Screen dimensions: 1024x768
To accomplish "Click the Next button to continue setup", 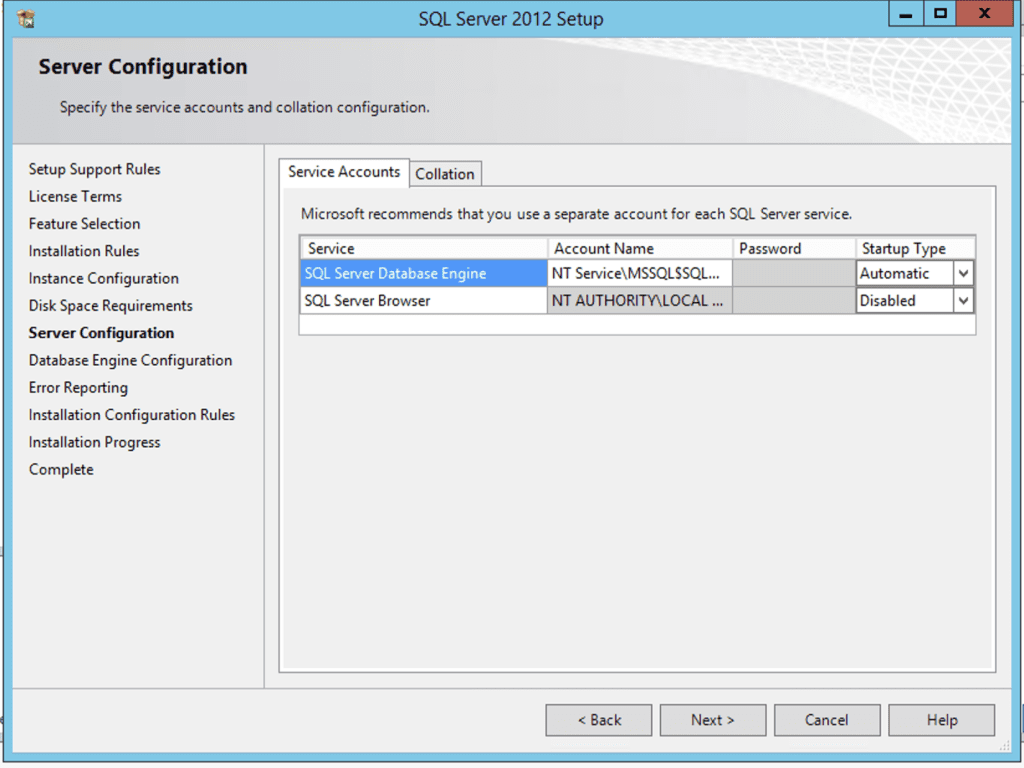I will tap(712, 719).
